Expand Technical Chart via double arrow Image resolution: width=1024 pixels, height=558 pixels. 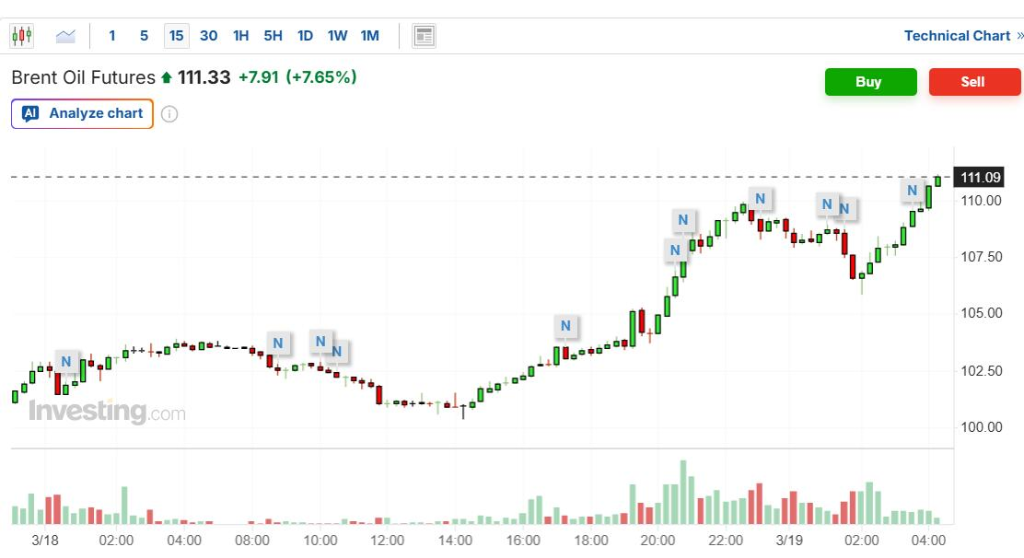click(1019, 35)
